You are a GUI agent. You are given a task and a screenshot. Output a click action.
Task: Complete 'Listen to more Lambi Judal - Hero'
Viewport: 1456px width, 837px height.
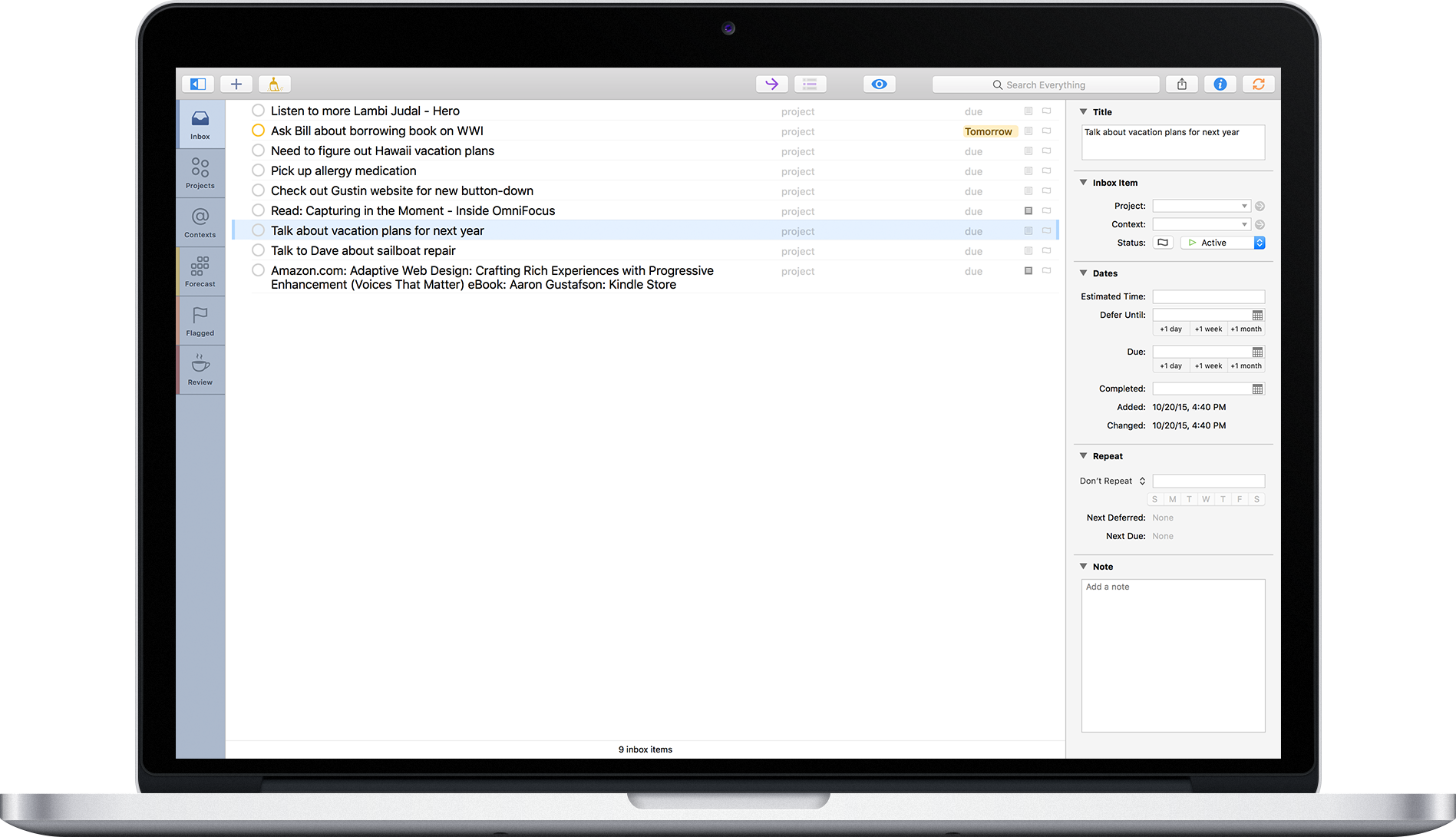(x=259, y=111)
